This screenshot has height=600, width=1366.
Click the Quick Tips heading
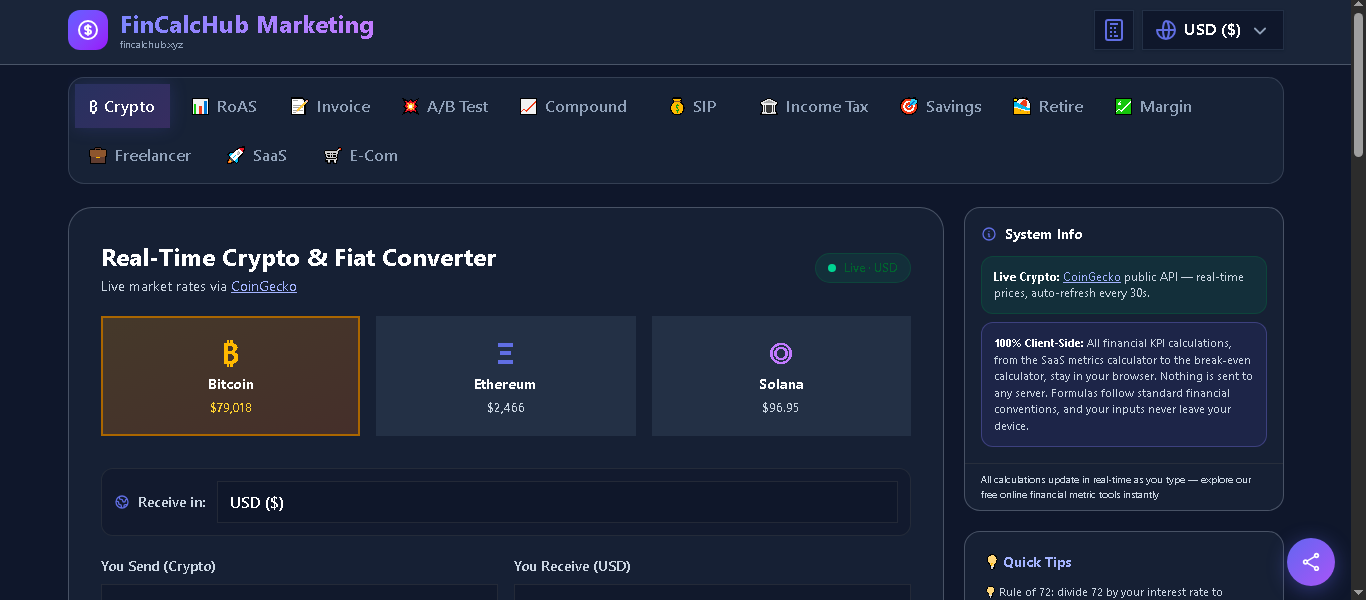point(1037,562)
